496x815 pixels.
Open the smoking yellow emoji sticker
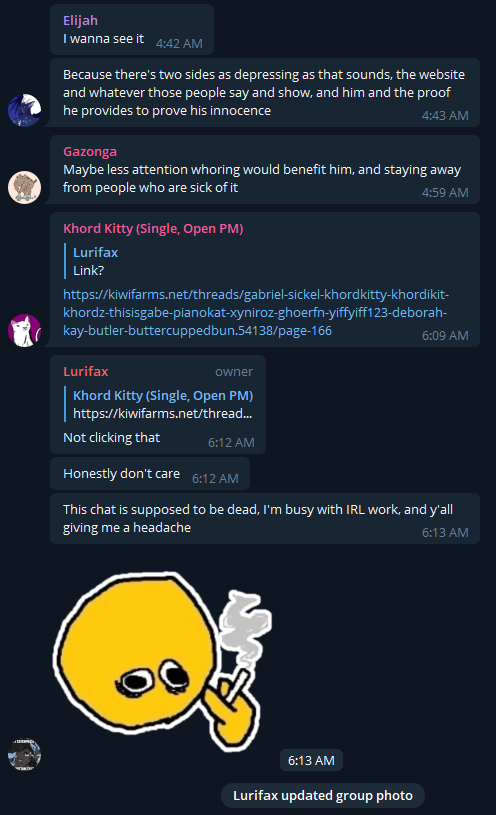coord(162,661)
